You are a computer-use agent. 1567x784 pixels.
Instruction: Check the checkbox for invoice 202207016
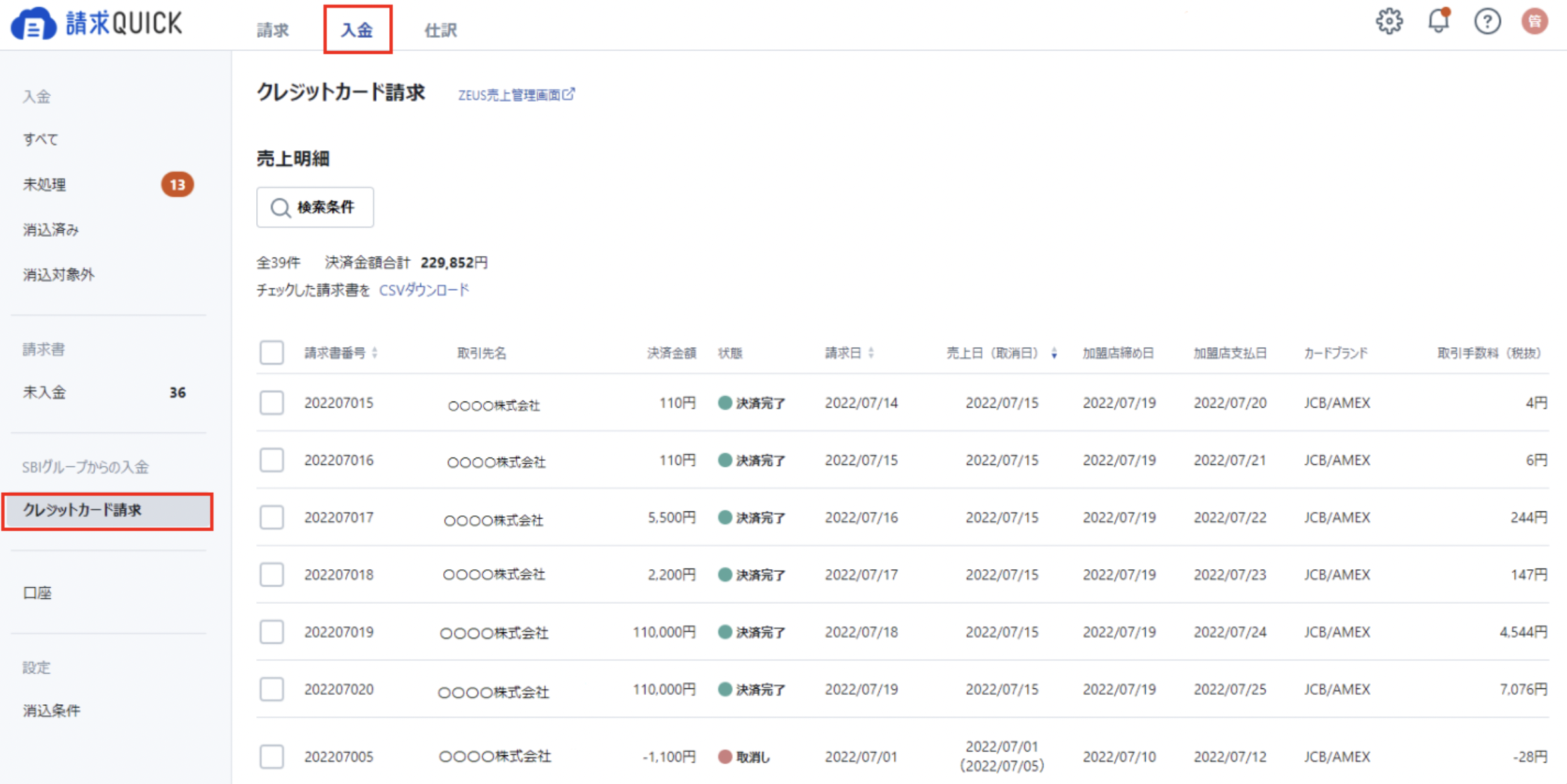(x=271, y=459)
